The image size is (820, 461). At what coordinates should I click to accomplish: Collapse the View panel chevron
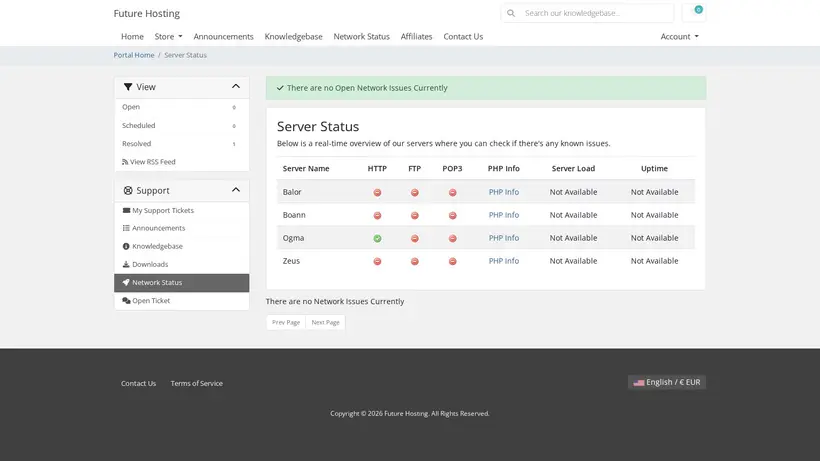pyautogui.click(x=236, y=86)
